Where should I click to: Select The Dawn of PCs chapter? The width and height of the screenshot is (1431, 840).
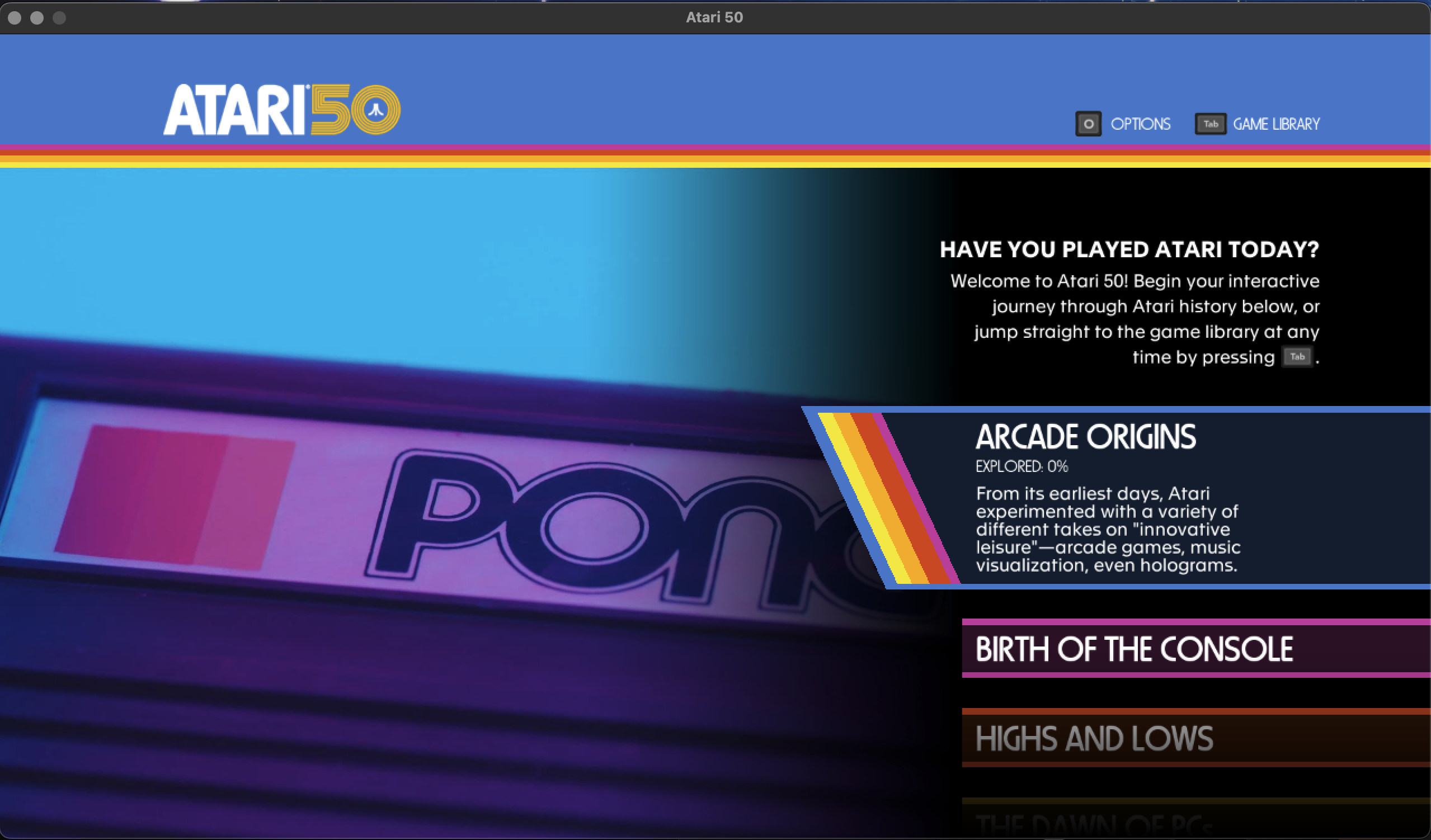tap(1196, 818)
